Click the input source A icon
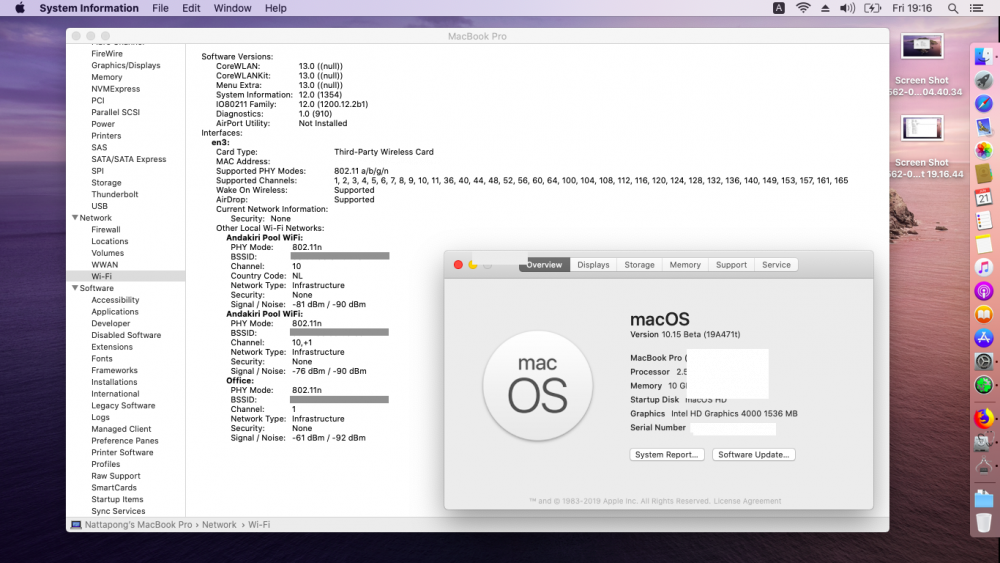Screen dimensions: 1000x563 pyautogui.click(x=779, y=8)
